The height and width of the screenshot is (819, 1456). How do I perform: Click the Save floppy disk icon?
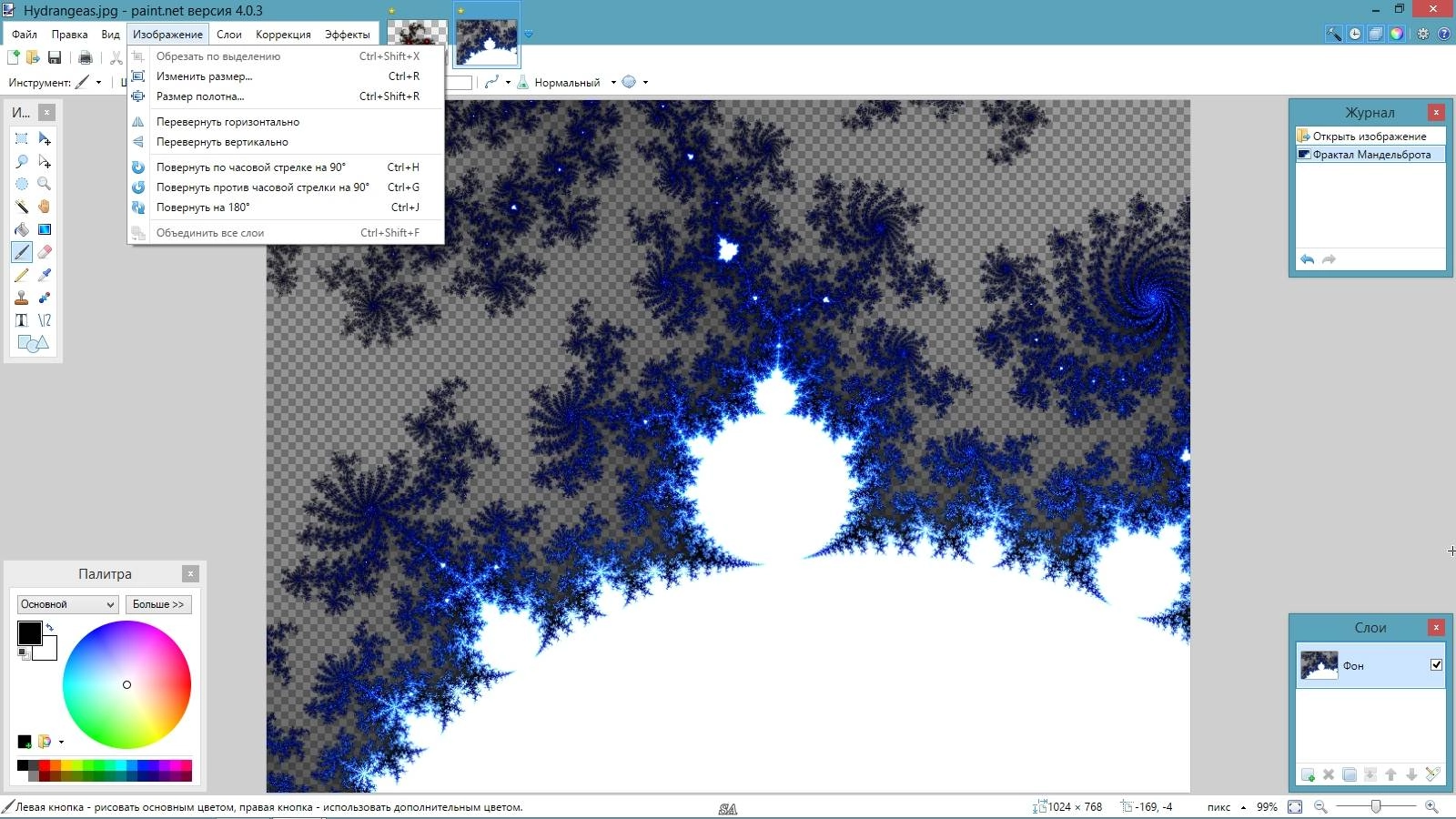[55, 57]
